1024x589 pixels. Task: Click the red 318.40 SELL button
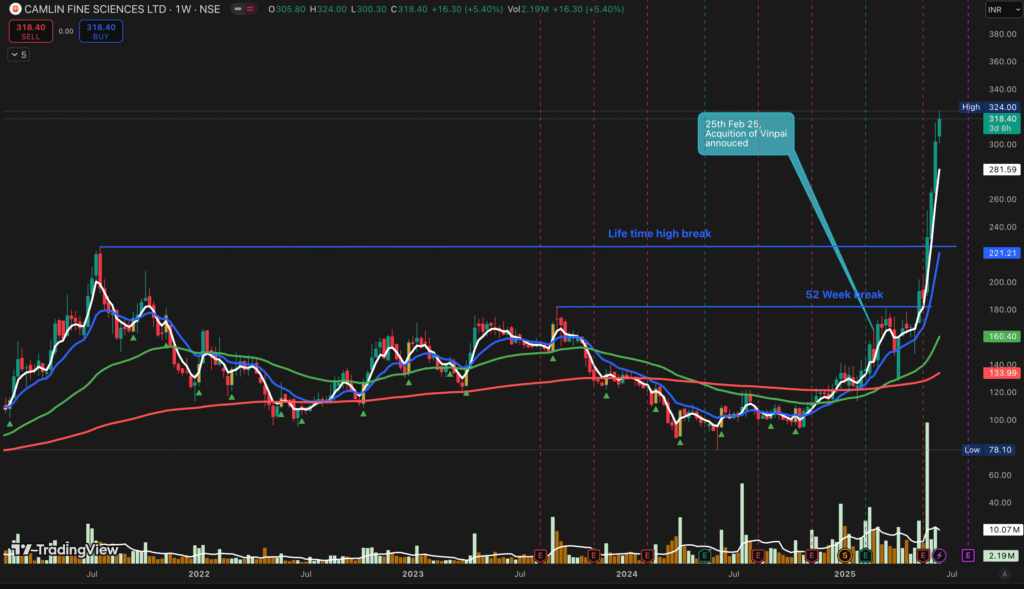pos(31,31)
